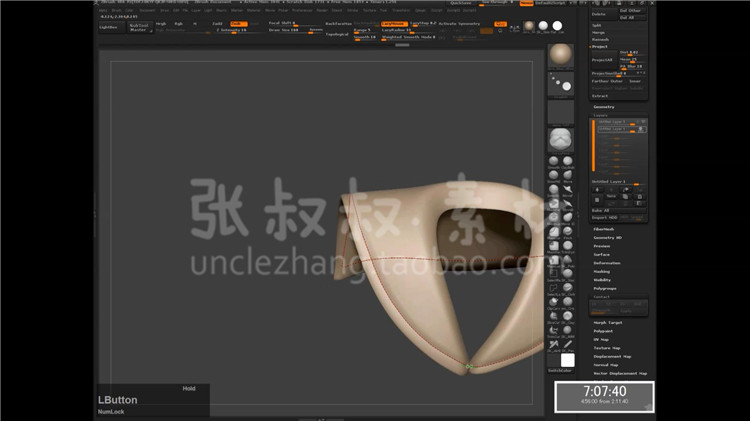The width and height of the screenshot is (750, 421).
Task: Expand the Geometry subpalette
Action: pyautogui.click(x=604, y=107)
